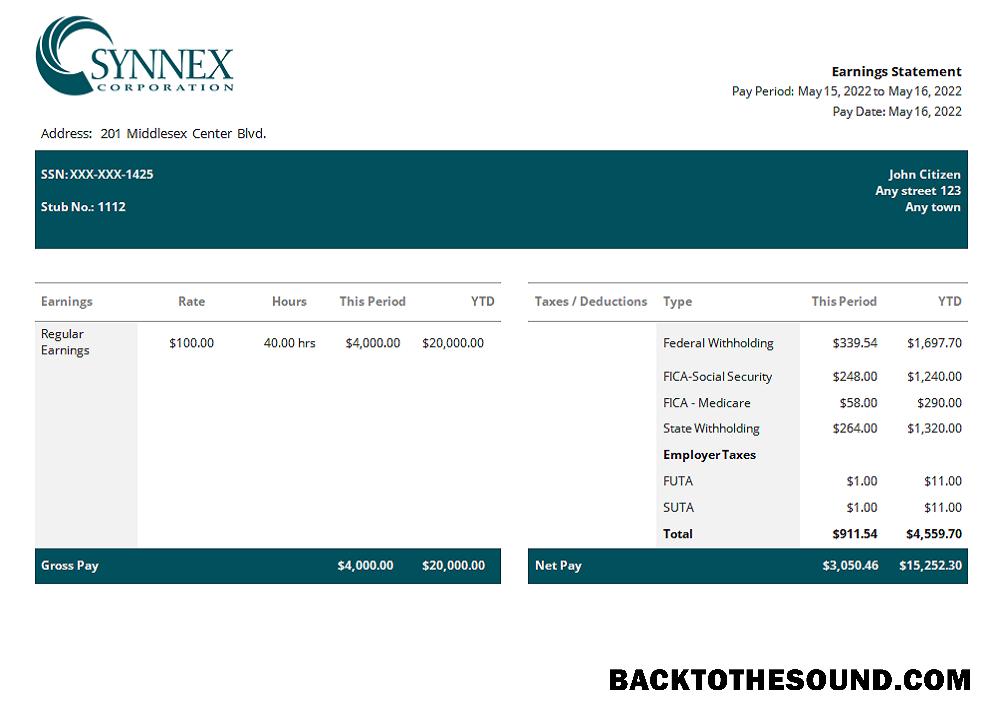Click the 'Employer Taxes' subheading
This screenshot has width=1000, height=720.
pos(709,455)
